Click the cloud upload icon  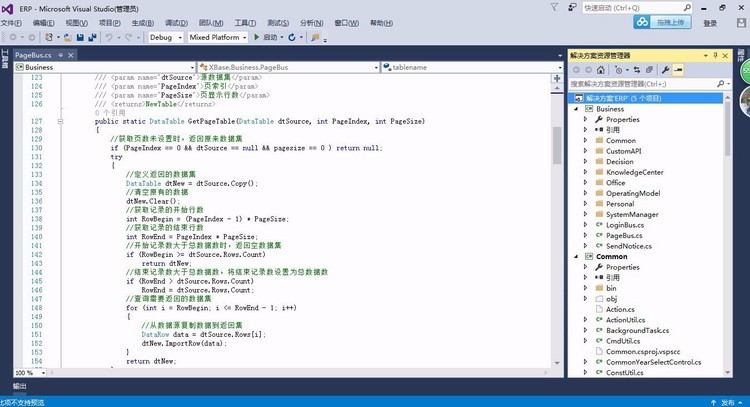click(x=642, y=22)
